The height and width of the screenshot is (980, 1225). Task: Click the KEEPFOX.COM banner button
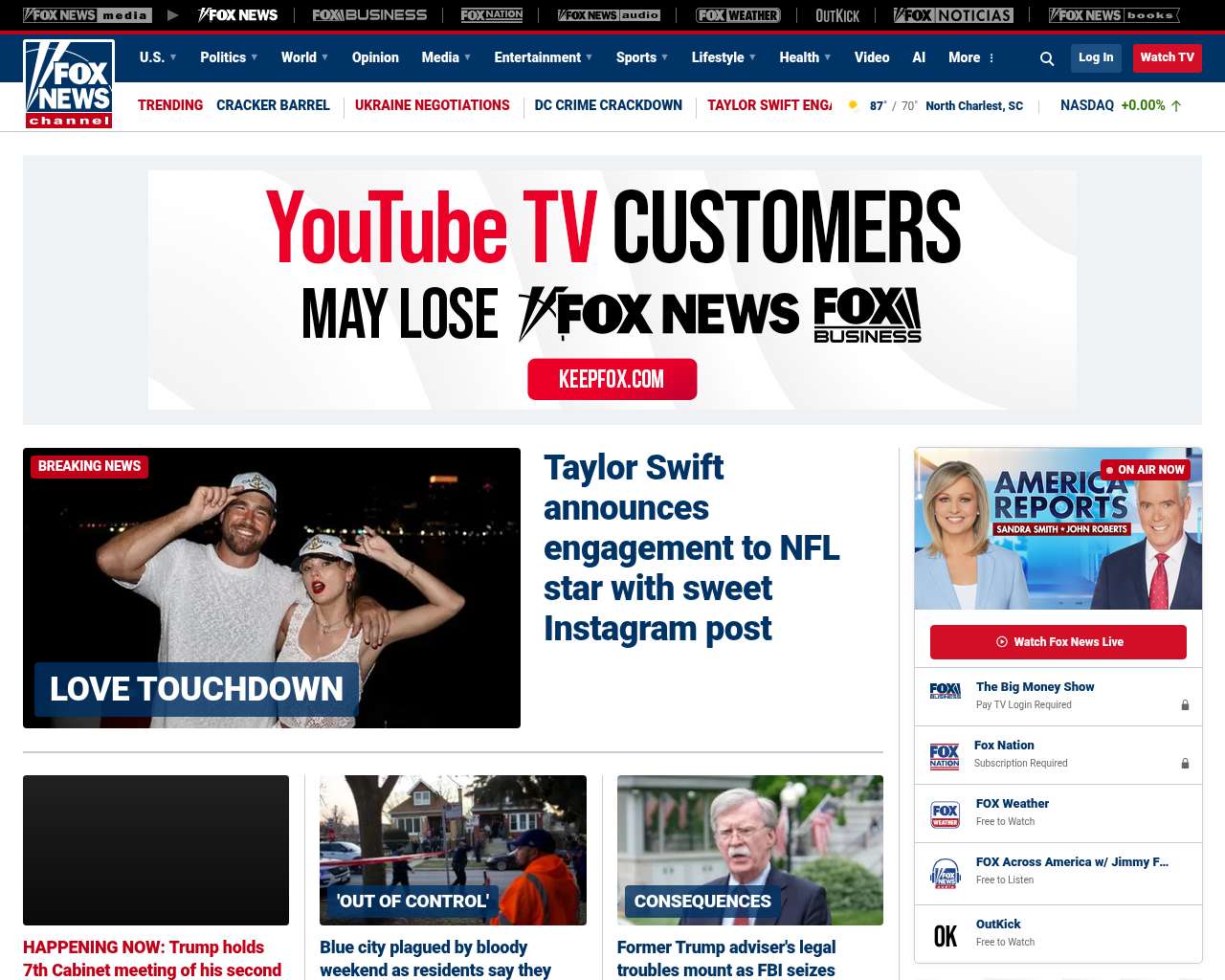click(x=612, y=379)
